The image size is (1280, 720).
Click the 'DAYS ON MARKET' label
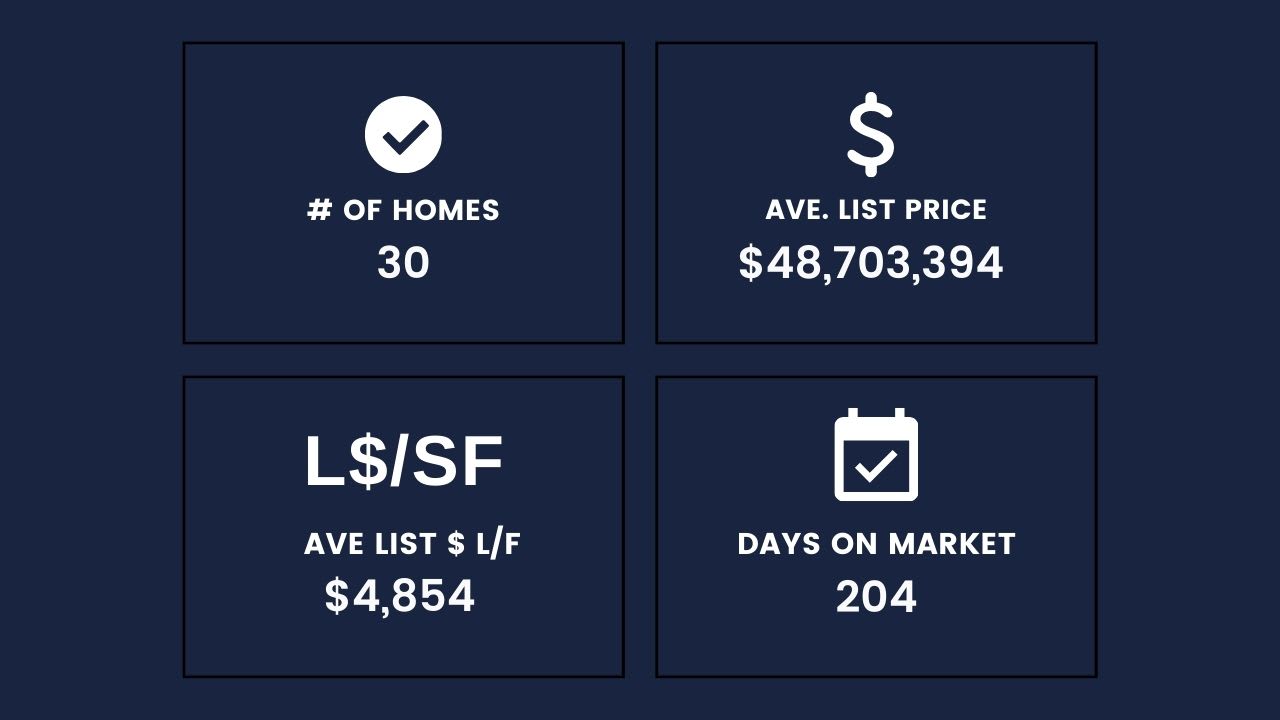click(876, 544)
